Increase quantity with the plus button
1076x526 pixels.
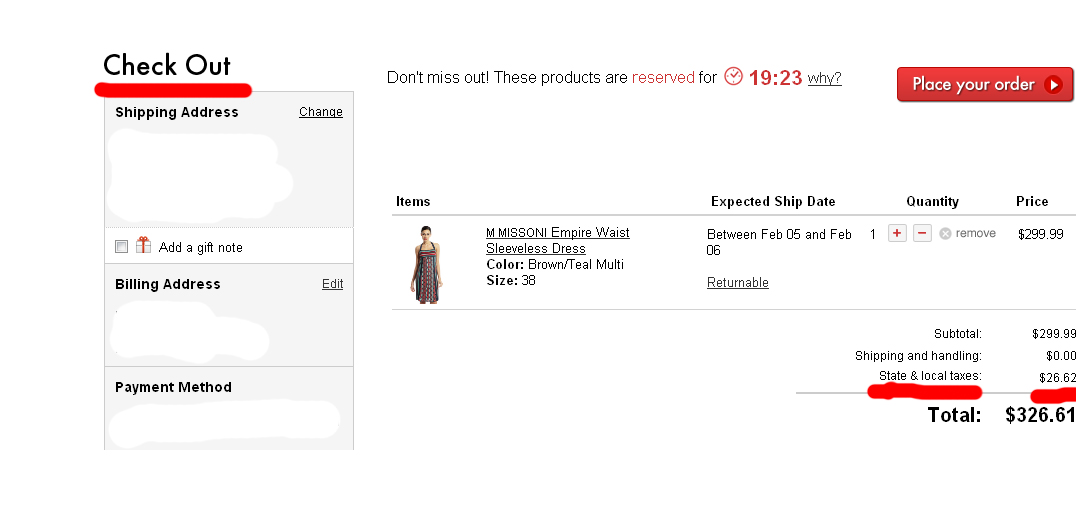click(897, 233)
